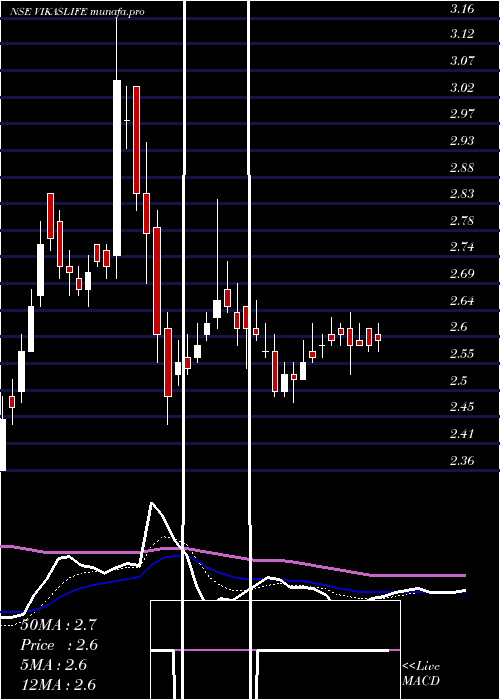Click the 2.6 price axis label

tap(459, 327)
